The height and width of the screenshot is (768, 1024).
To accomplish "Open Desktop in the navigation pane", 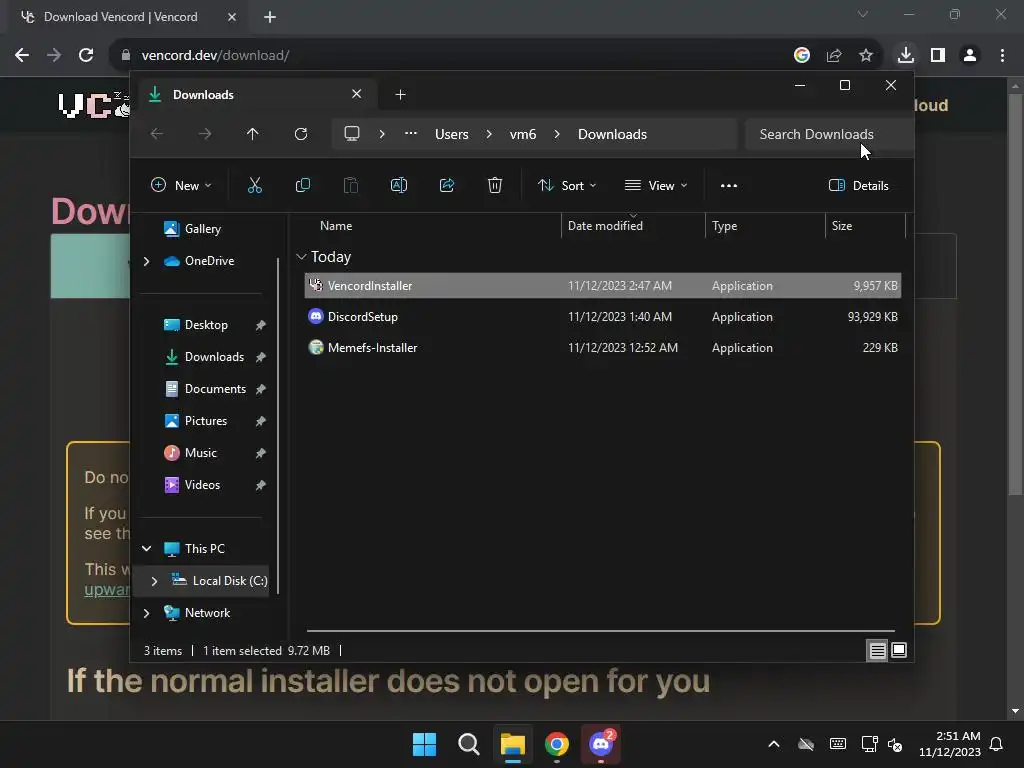I will click(x=205, y=325).
